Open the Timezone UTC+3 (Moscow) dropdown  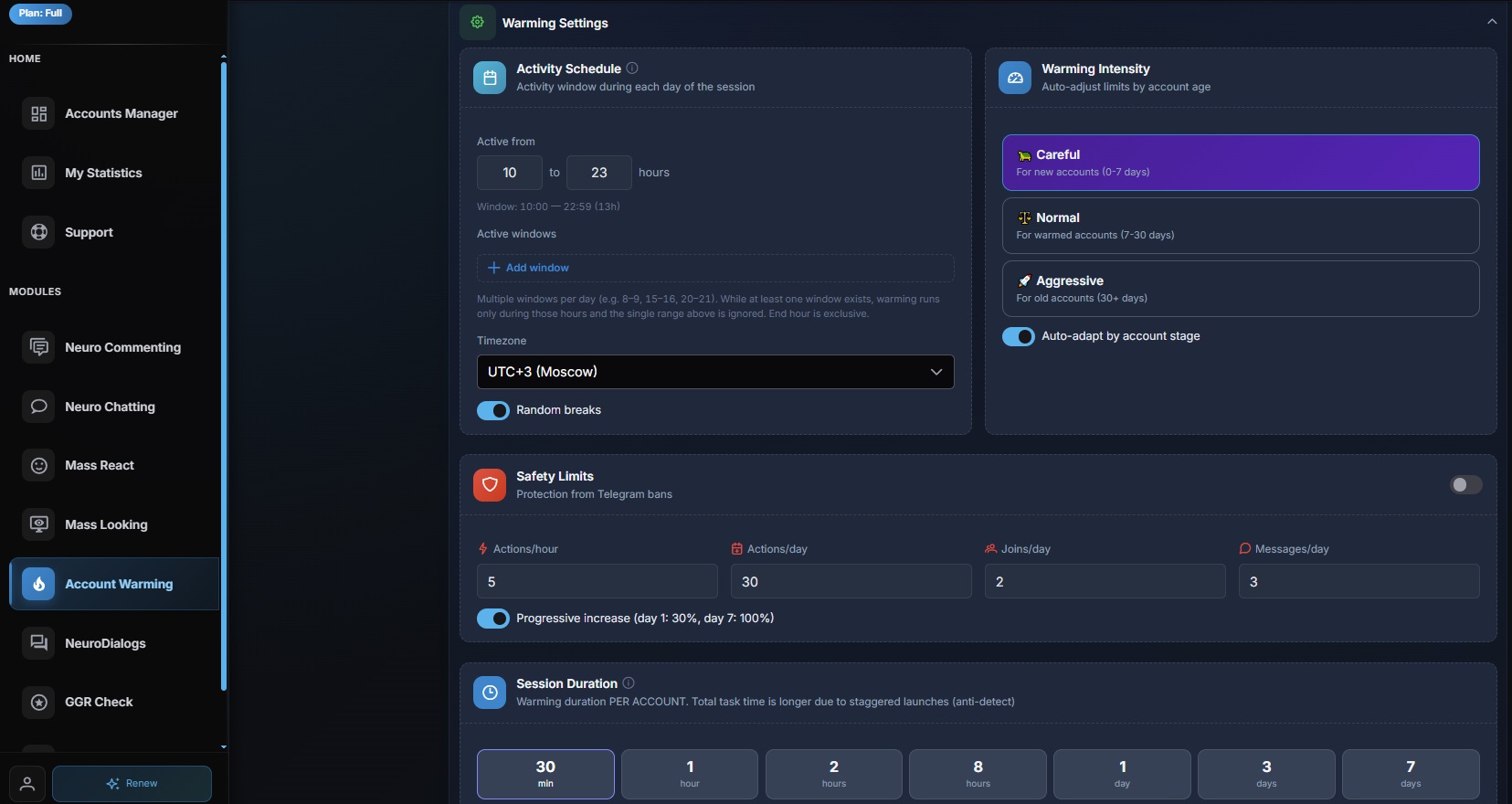pos(715,372)
